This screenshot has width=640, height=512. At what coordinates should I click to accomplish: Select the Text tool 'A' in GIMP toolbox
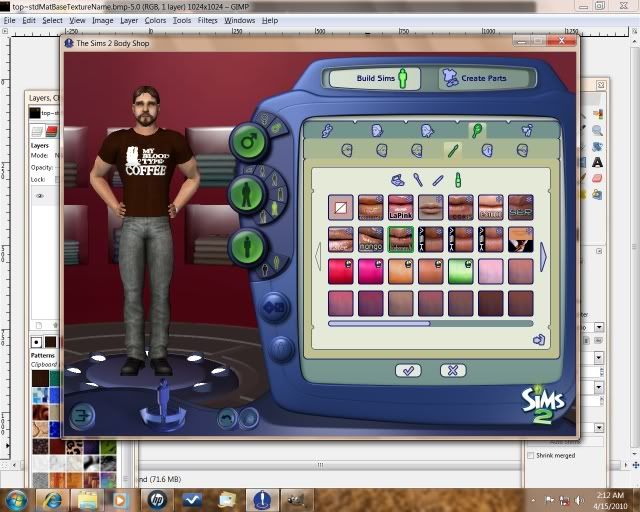coord(597,163)
